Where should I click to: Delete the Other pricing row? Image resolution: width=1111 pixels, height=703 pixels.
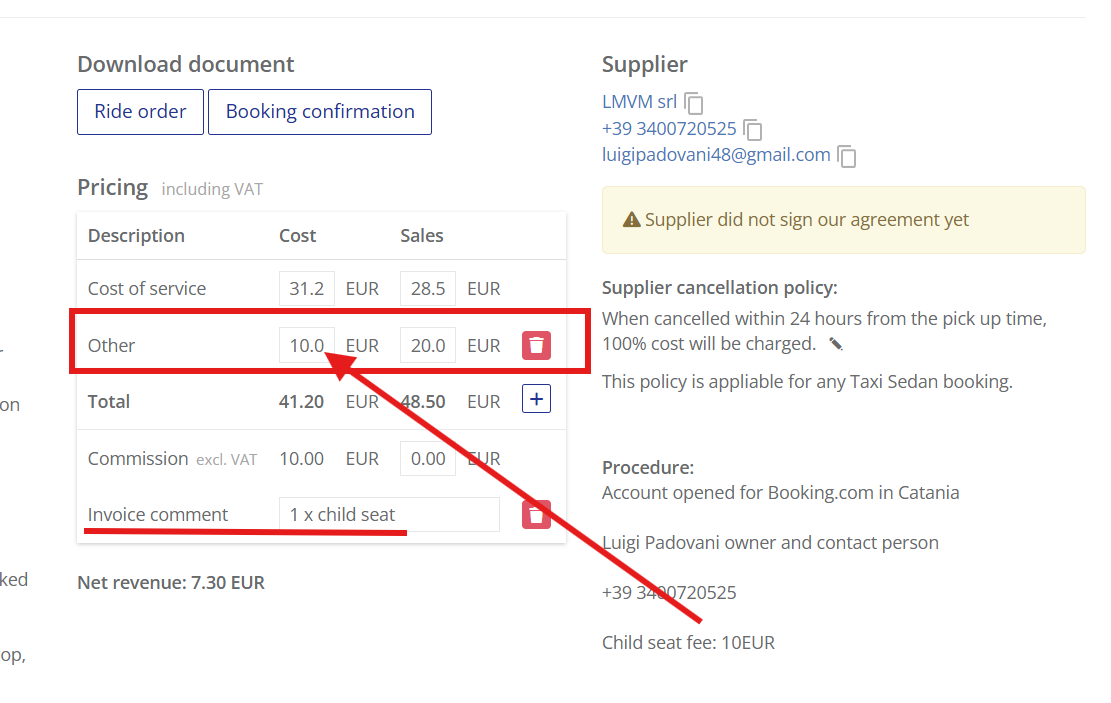(536, 345)
